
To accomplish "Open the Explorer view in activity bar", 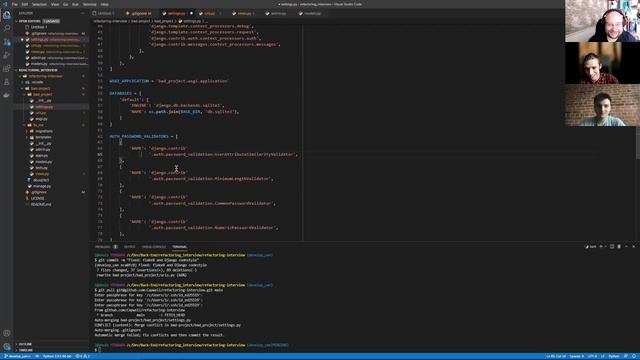I will point(7,15).
